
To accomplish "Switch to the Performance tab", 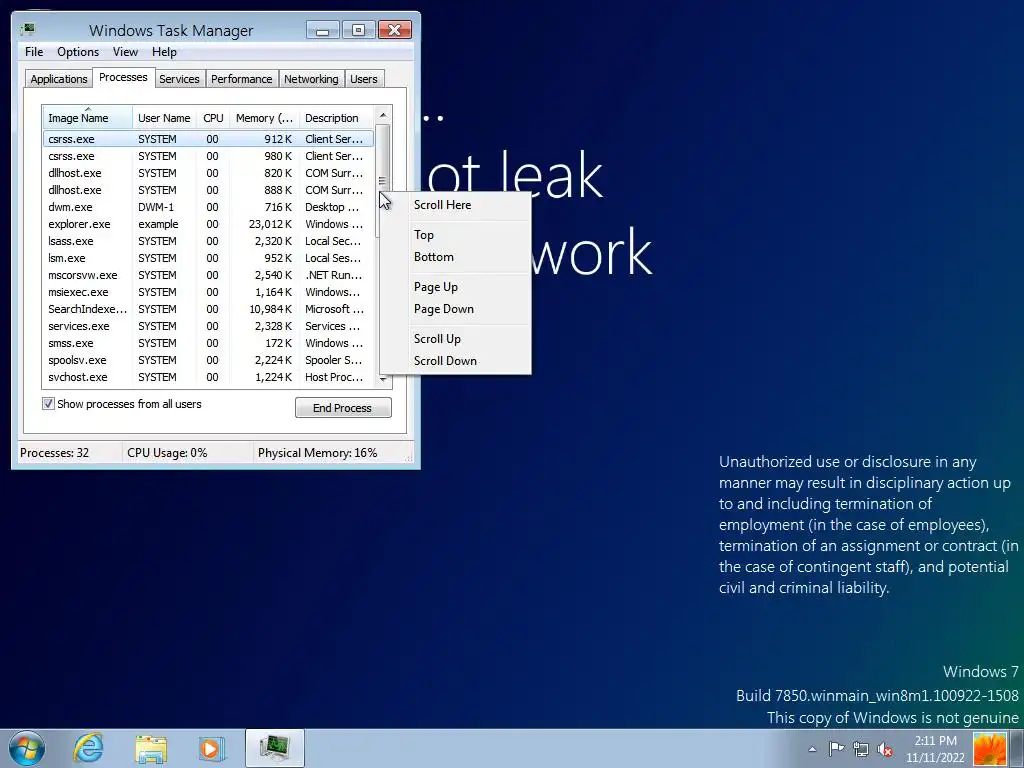I will [x=241, y=79].
